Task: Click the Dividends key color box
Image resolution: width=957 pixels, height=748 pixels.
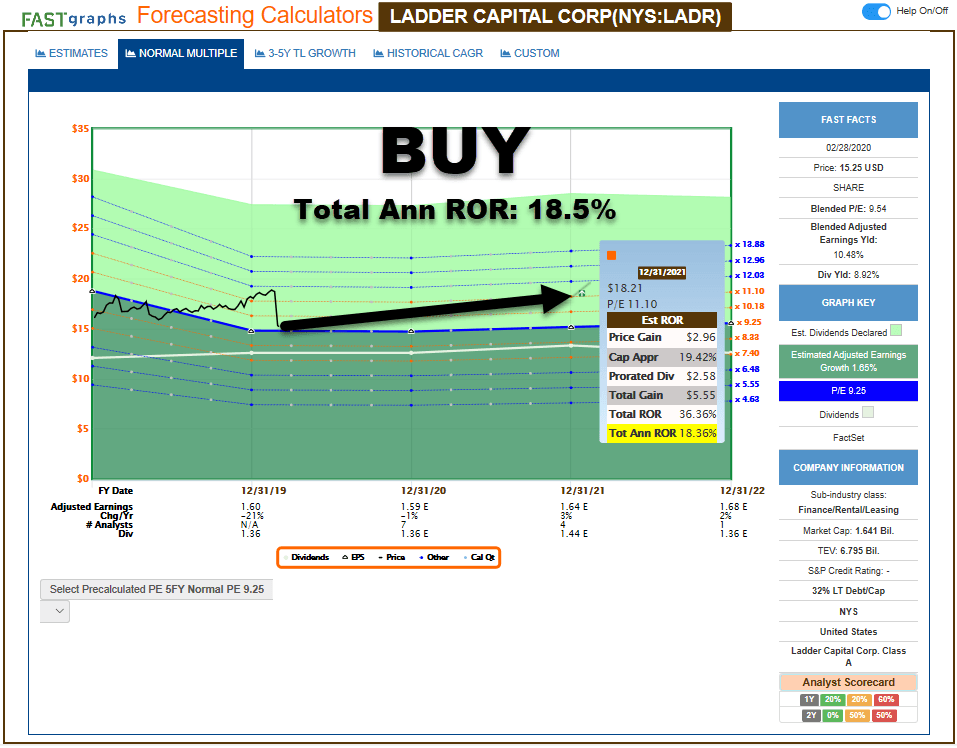Action: point(868,412)
